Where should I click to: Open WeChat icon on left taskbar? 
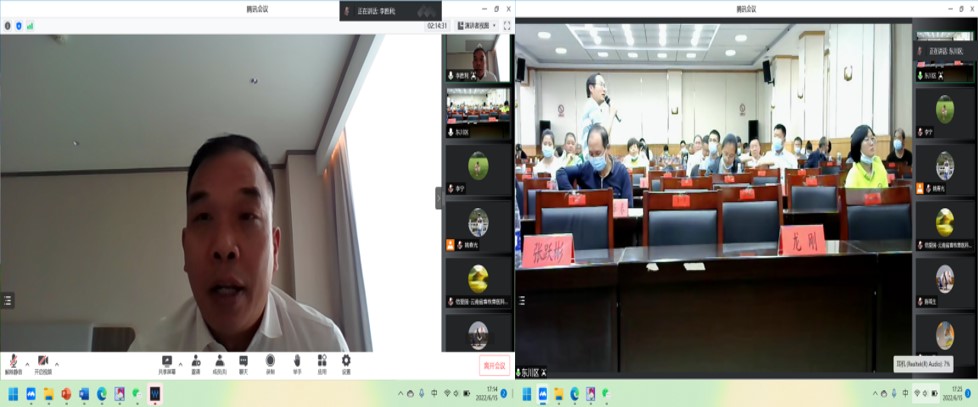(137, 394)
